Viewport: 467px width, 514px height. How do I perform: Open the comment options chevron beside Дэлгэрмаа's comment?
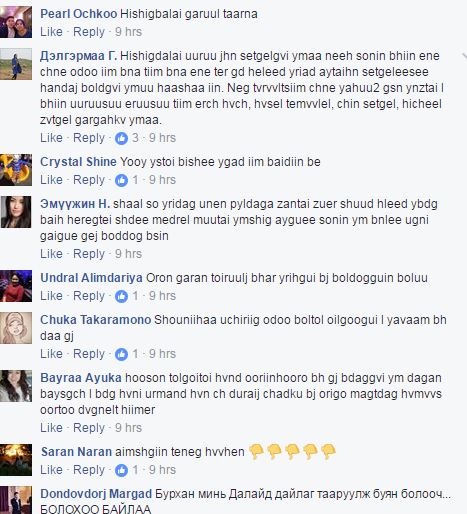pyautogui.click(x=464, y=56)
